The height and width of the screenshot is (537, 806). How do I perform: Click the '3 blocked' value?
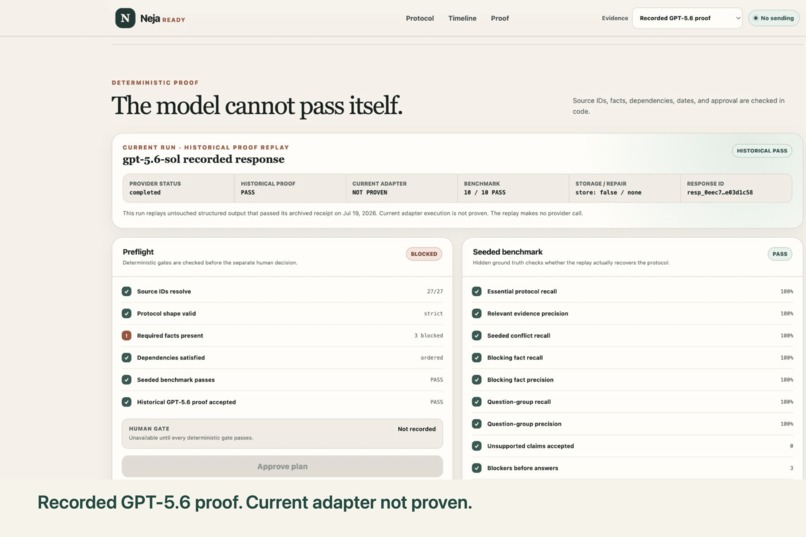pyautogui.click(x=429, y=336)
